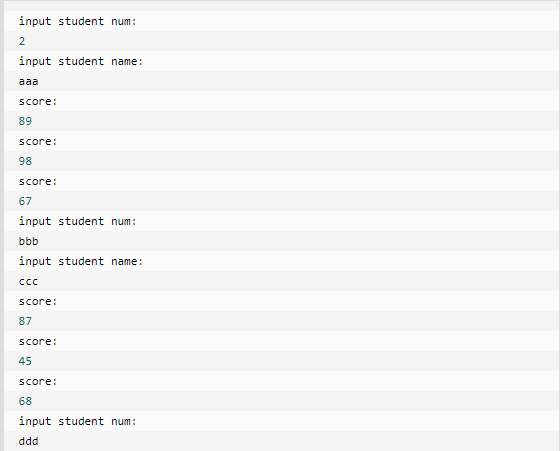Viewport: 560px width, 451px height.
Task: Click the score value 67
Action: pos(25,201)
